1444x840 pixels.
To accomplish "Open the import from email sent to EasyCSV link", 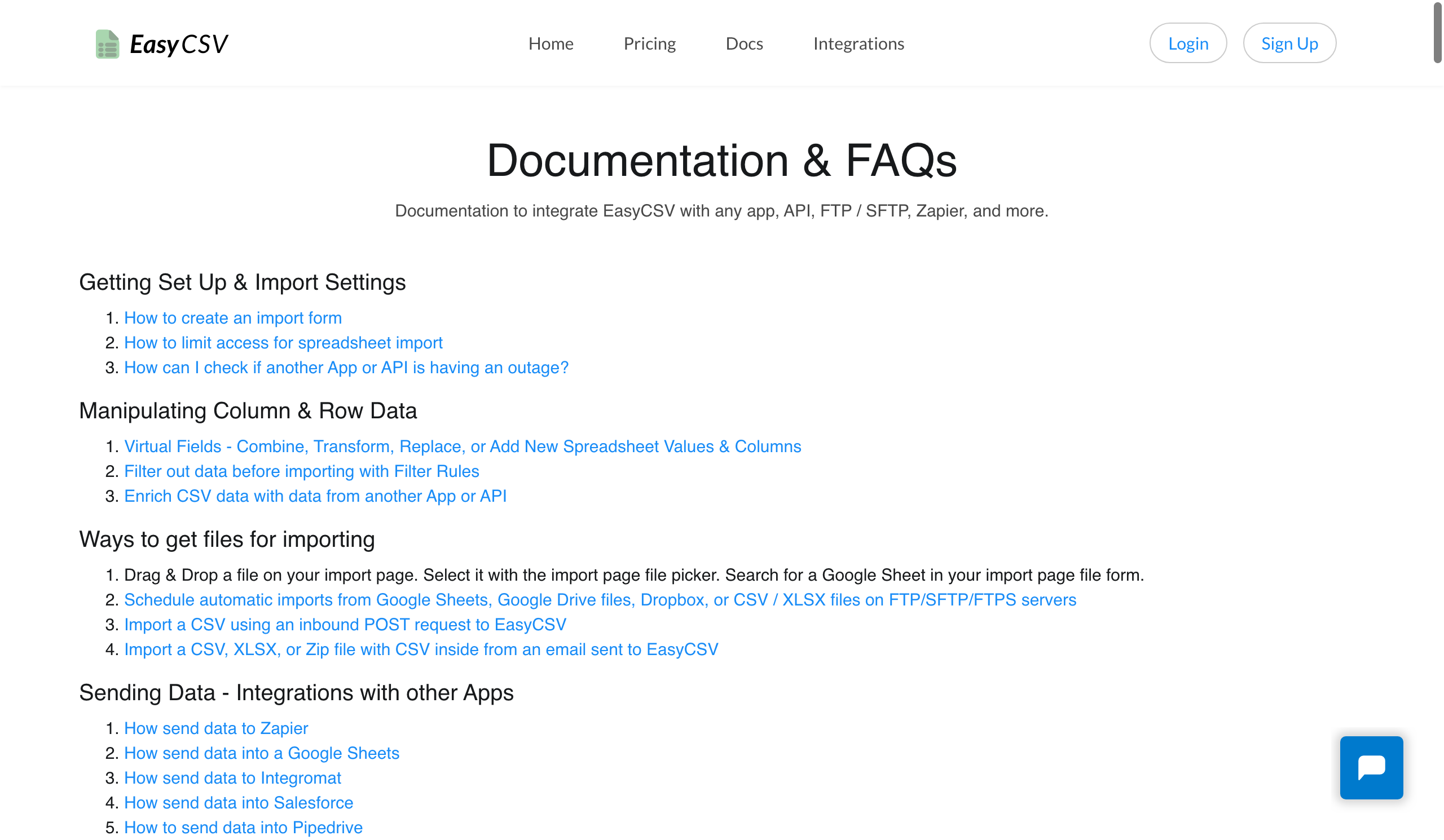I will pyautogui.click(x=421, y=649).
